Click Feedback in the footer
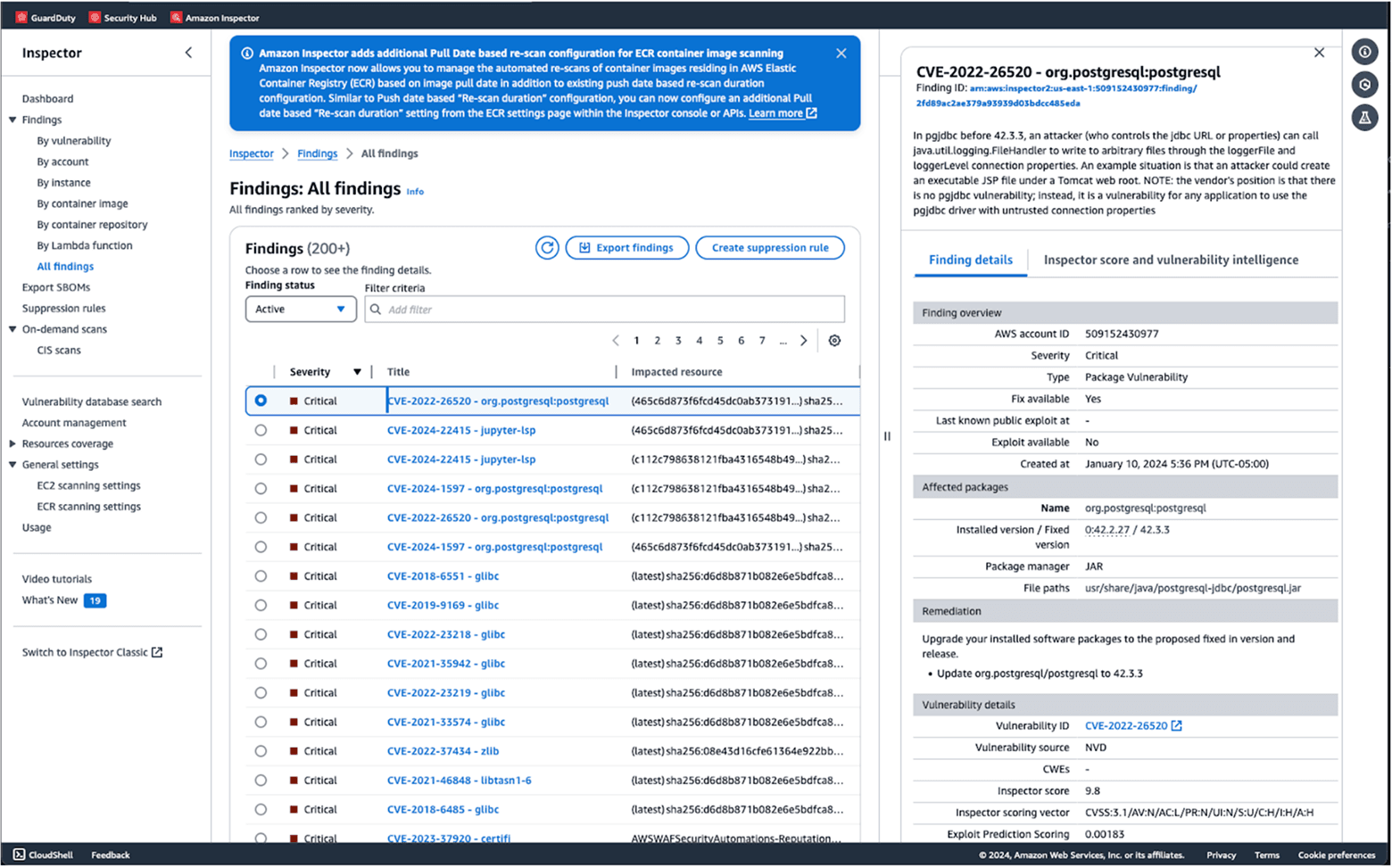1392x868 pixels. click(110, 855)
